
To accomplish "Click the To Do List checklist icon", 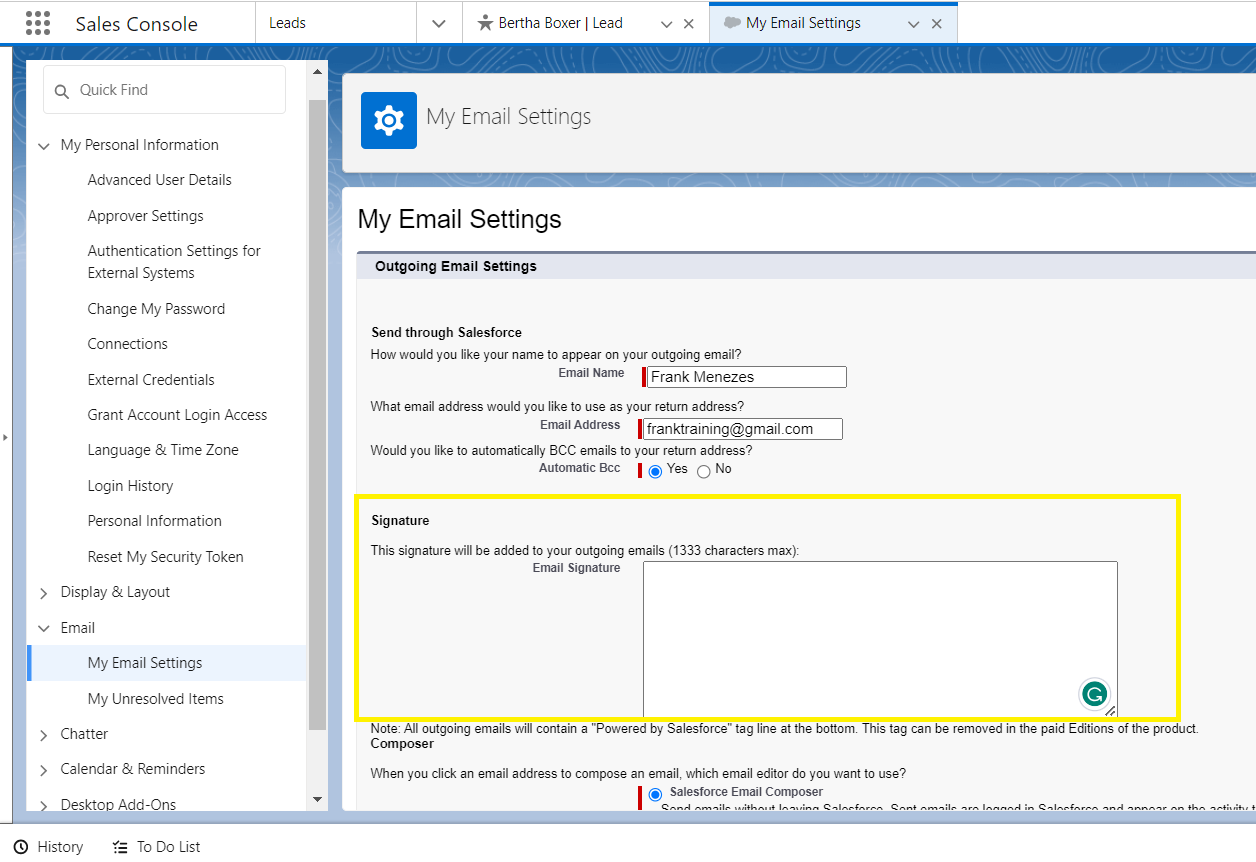I will [x=120, y=847].
